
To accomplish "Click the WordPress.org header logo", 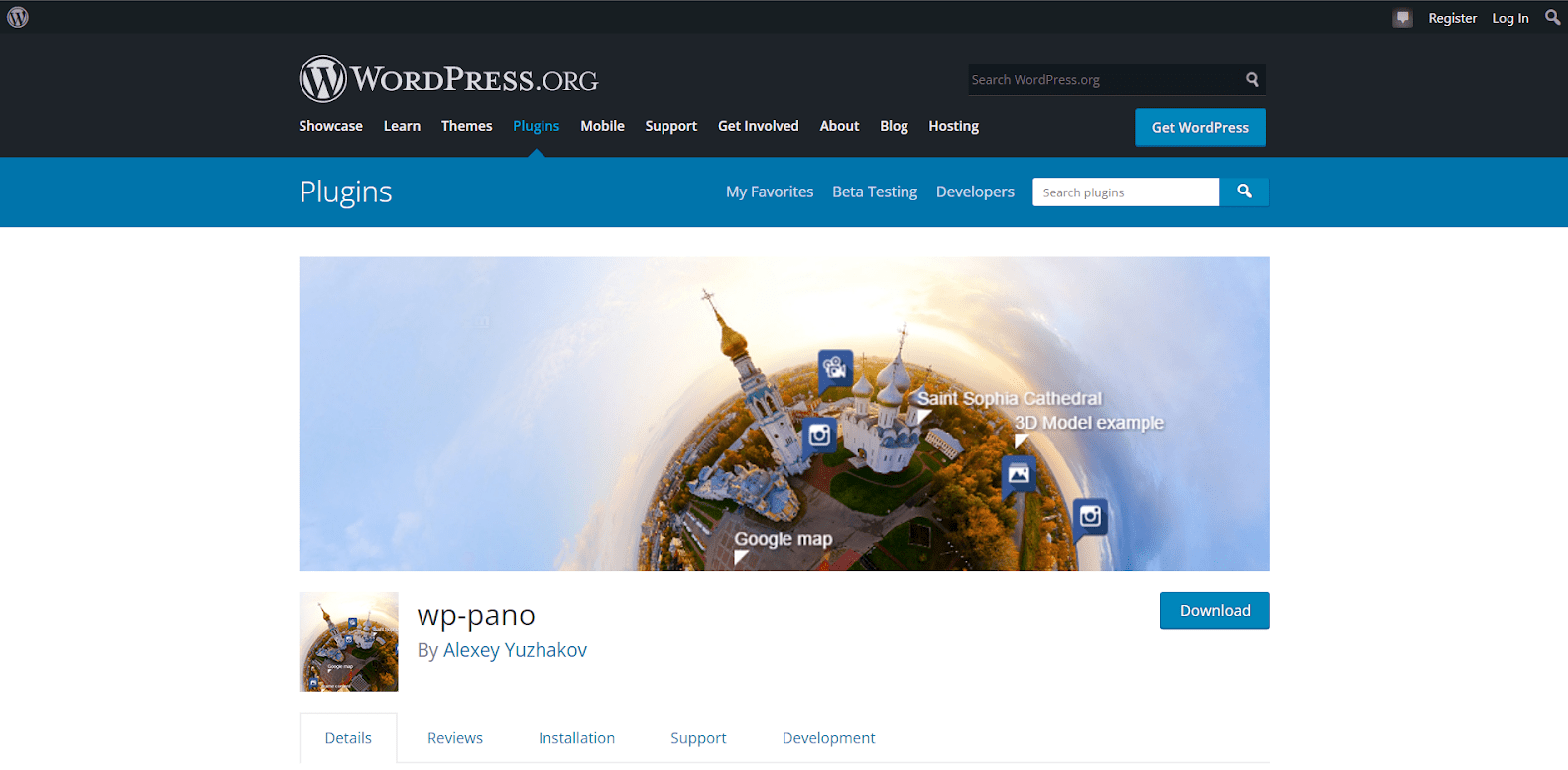I will 448,79.
